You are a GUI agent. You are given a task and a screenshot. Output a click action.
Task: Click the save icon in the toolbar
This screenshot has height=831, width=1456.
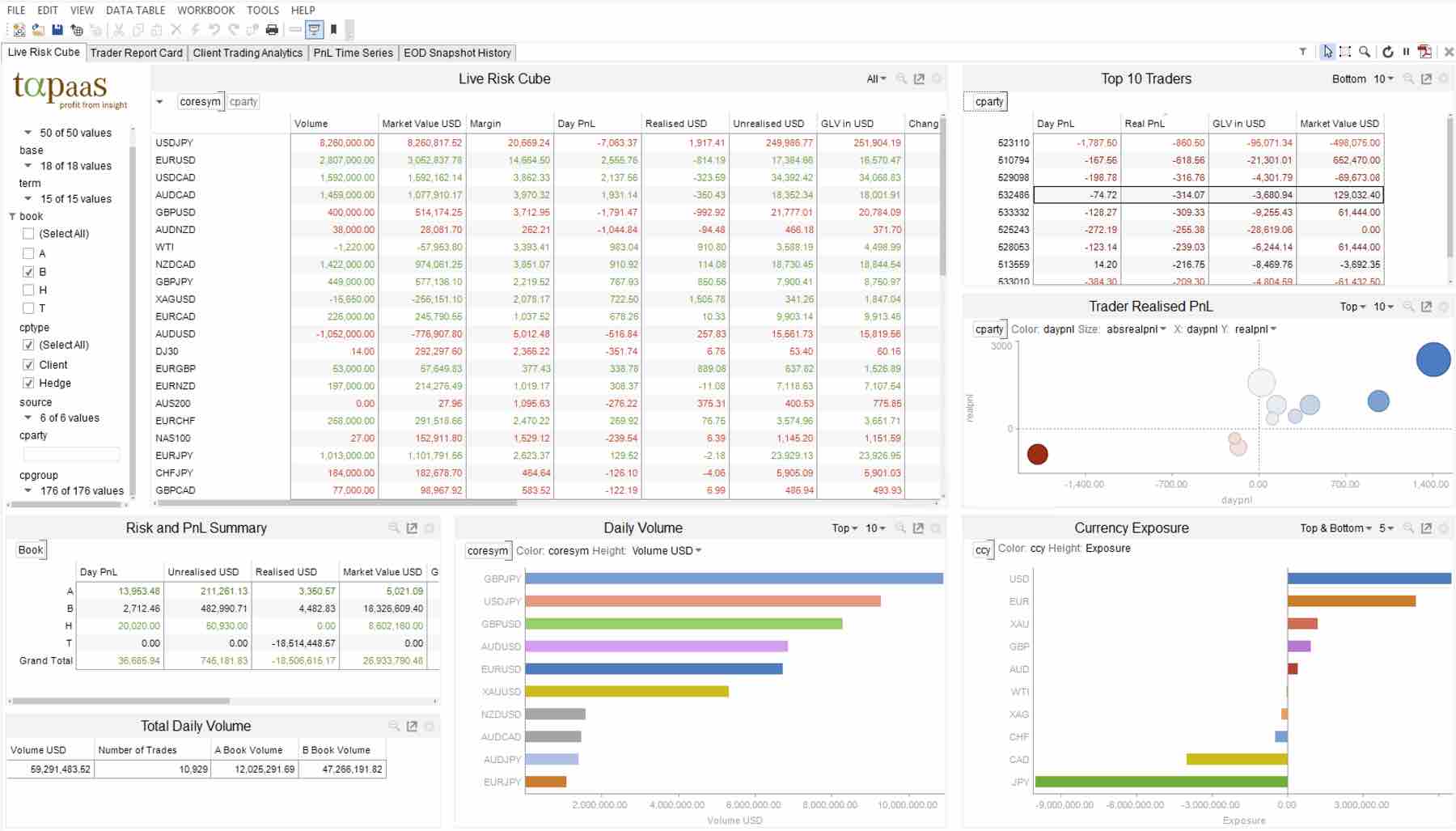[x=57, y=30]
